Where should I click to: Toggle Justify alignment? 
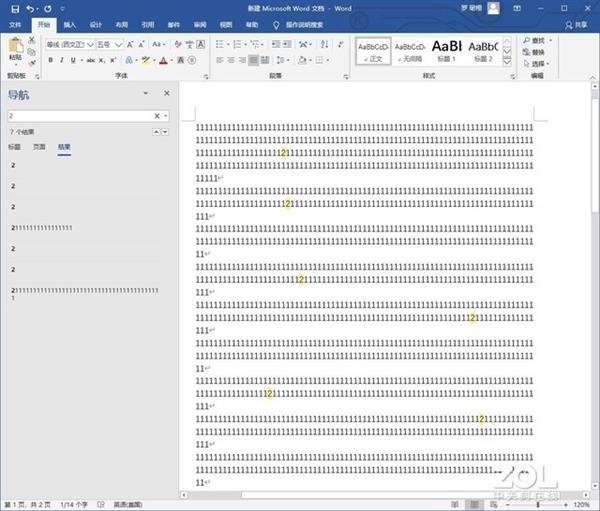[x=253, y=60]
